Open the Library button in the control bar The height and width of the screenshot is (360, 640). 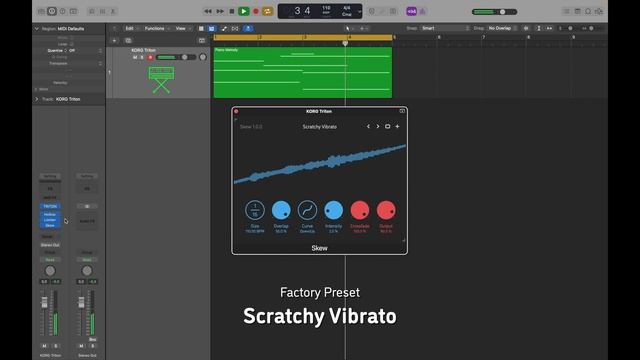tap(41, 11)
